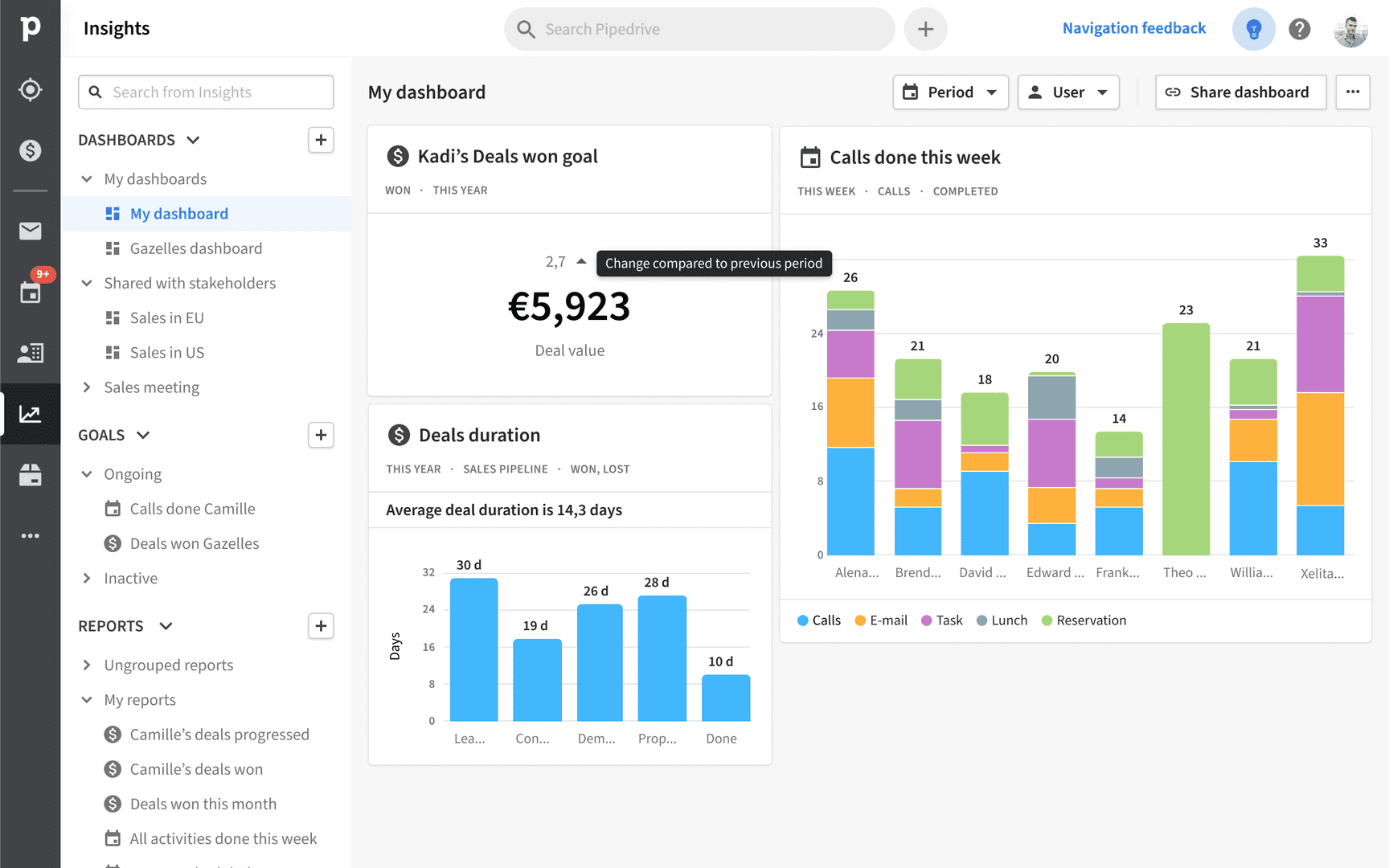
Task: Click the €5,923 deal value figure
Action: click(569, 306)
